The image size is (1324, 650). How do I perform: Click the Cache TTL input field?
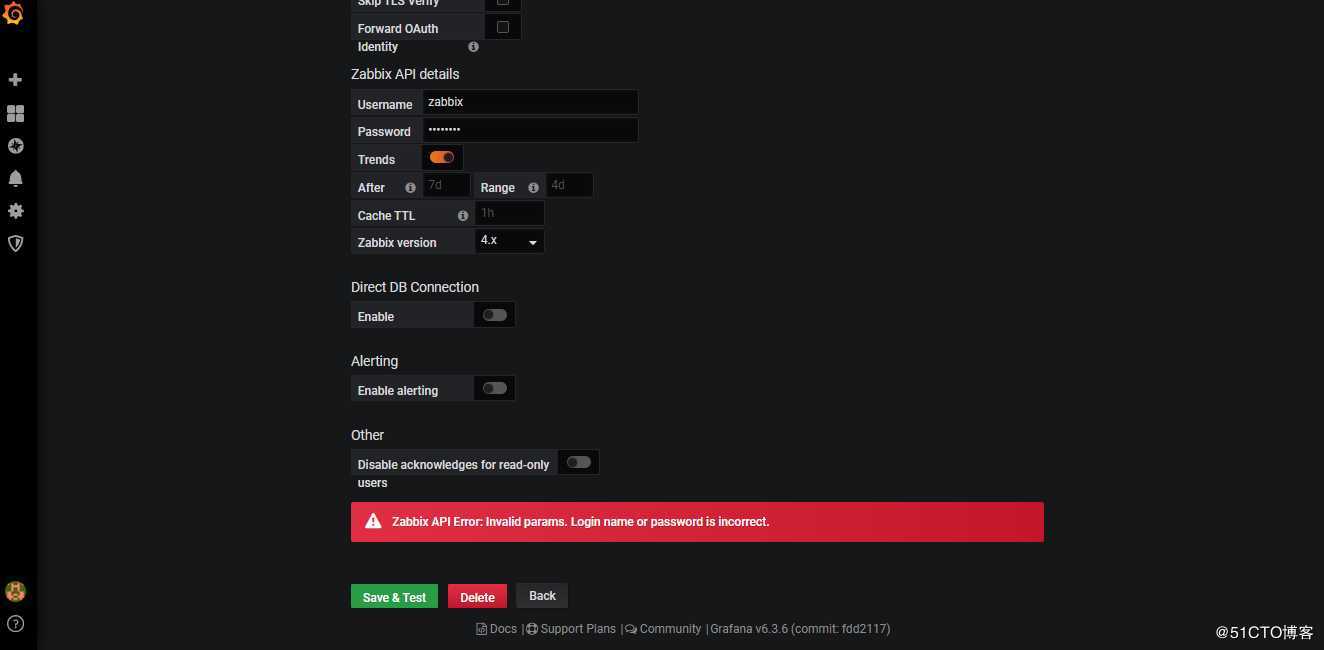(x=509, y=213)
